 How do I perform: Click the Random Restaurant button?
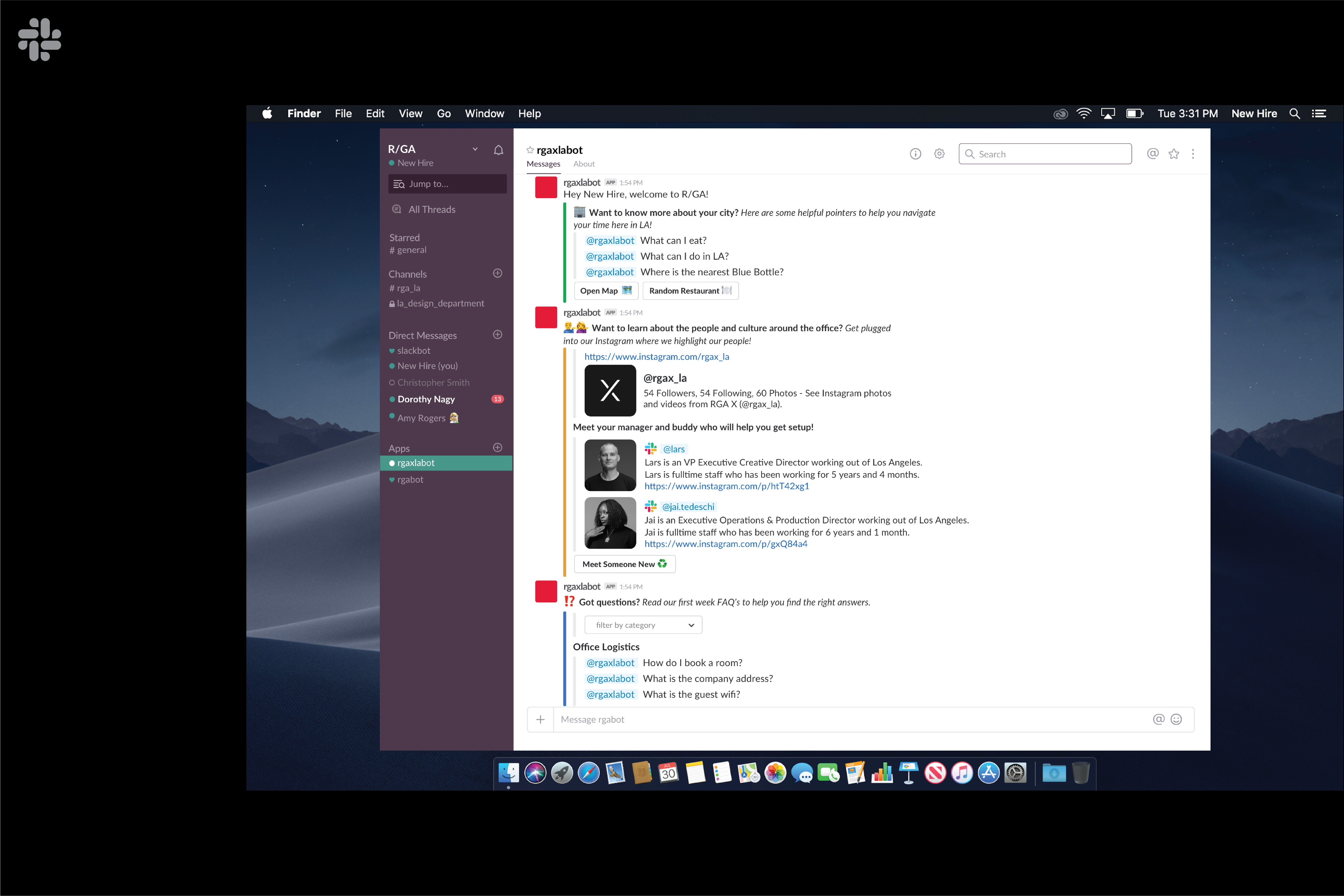690,291
